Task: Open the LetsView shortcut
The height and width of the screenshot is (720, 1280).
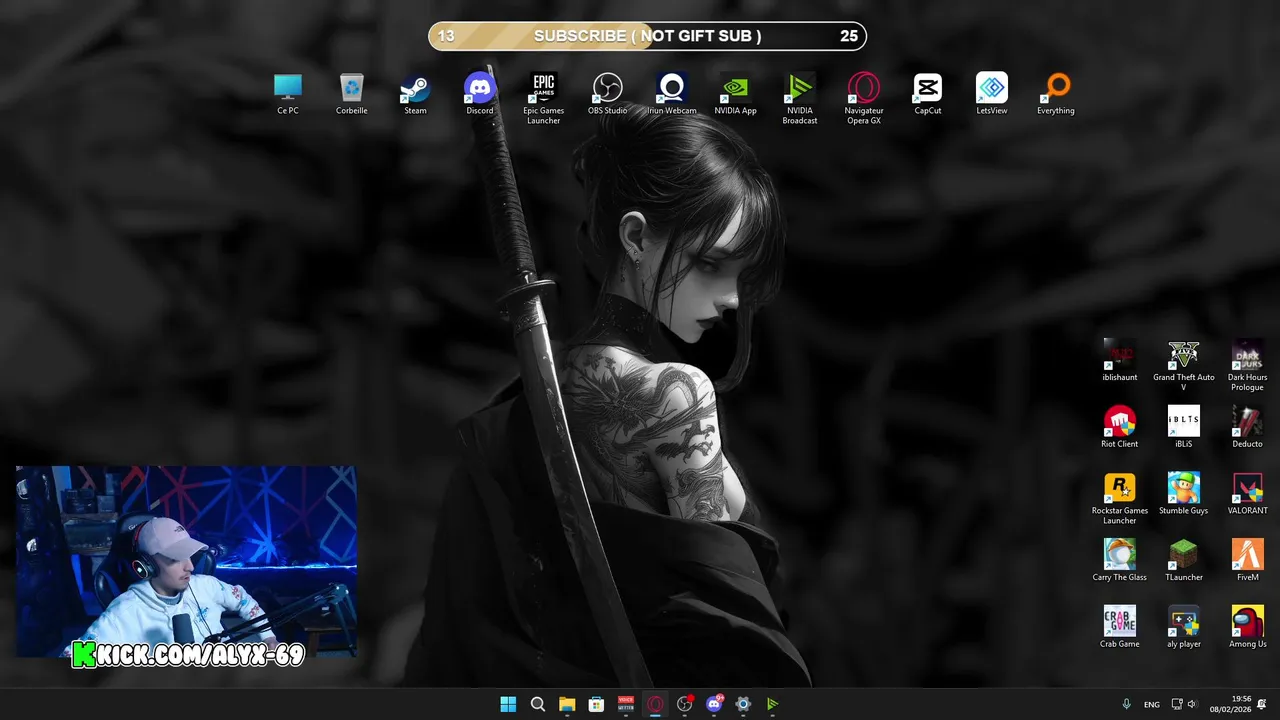Action: click(992, 94)
